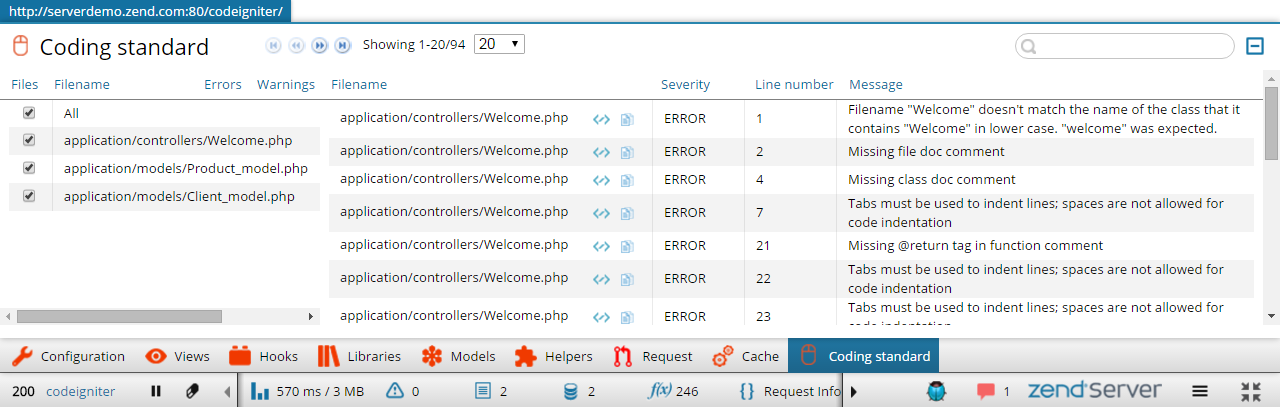Show source code for line 4 error

point(601,180)
